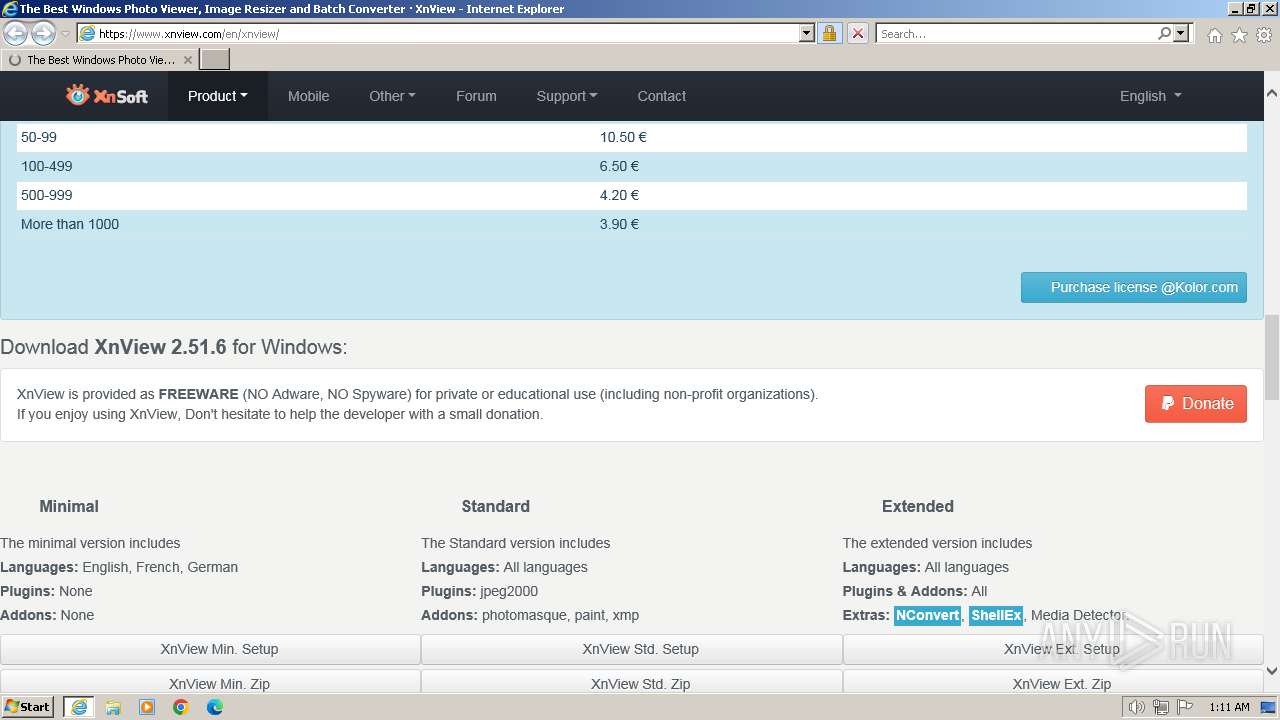Click the IE search input box

1015,33
